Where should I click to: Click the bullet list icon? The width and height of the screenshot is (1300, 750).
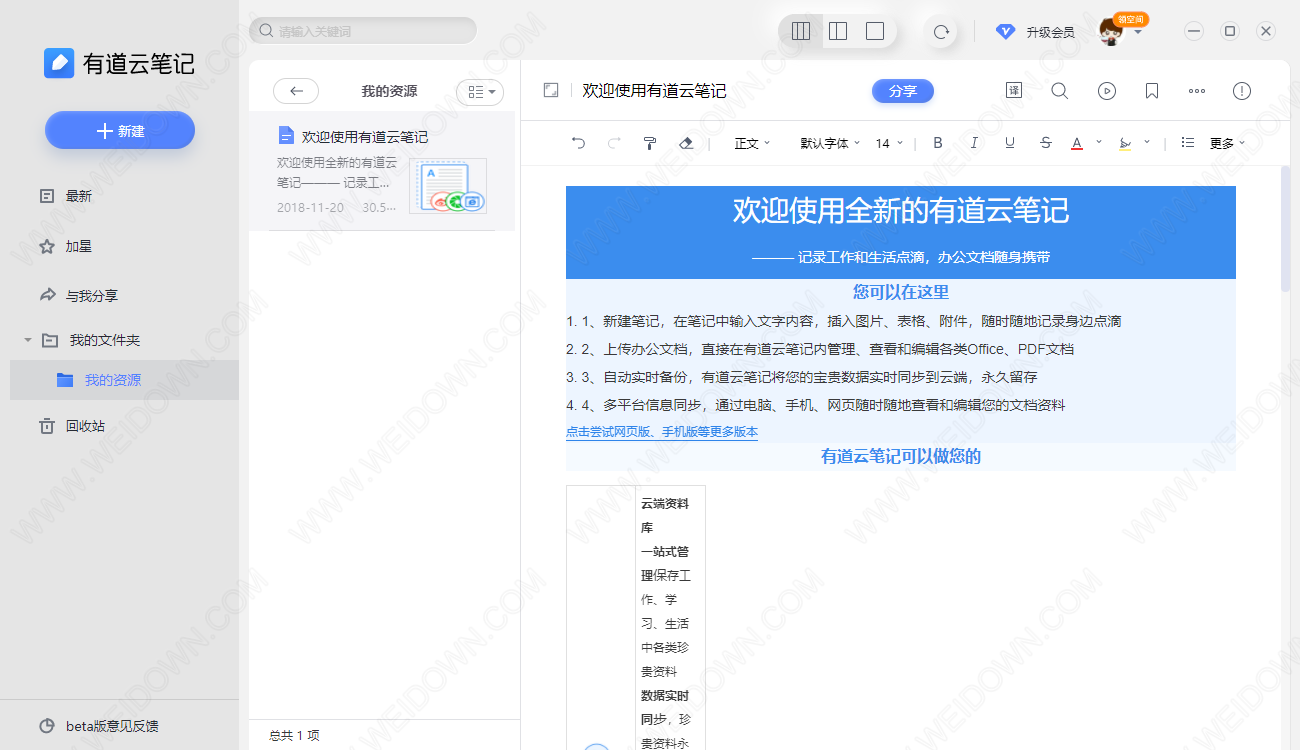tap(1188, 143)
